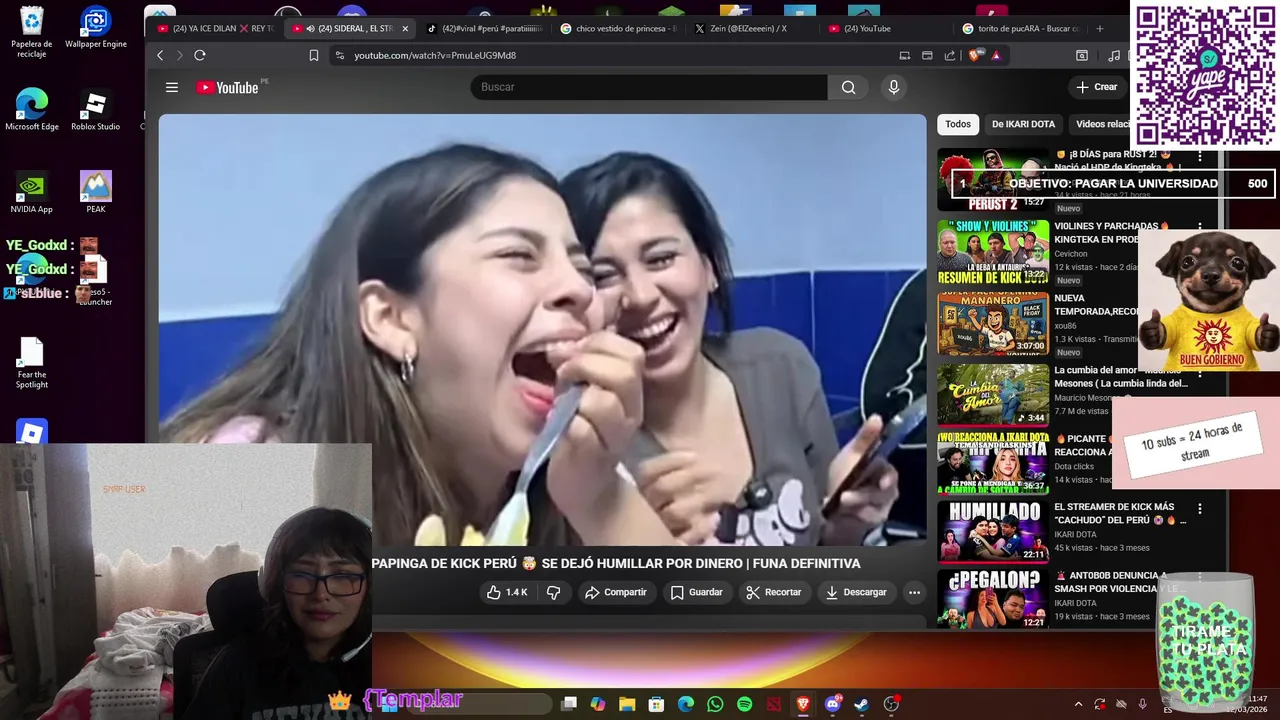This screenshot has height=720, width=1280.
Task: Open OBS Studio from the taskbar
Action: 891,704
